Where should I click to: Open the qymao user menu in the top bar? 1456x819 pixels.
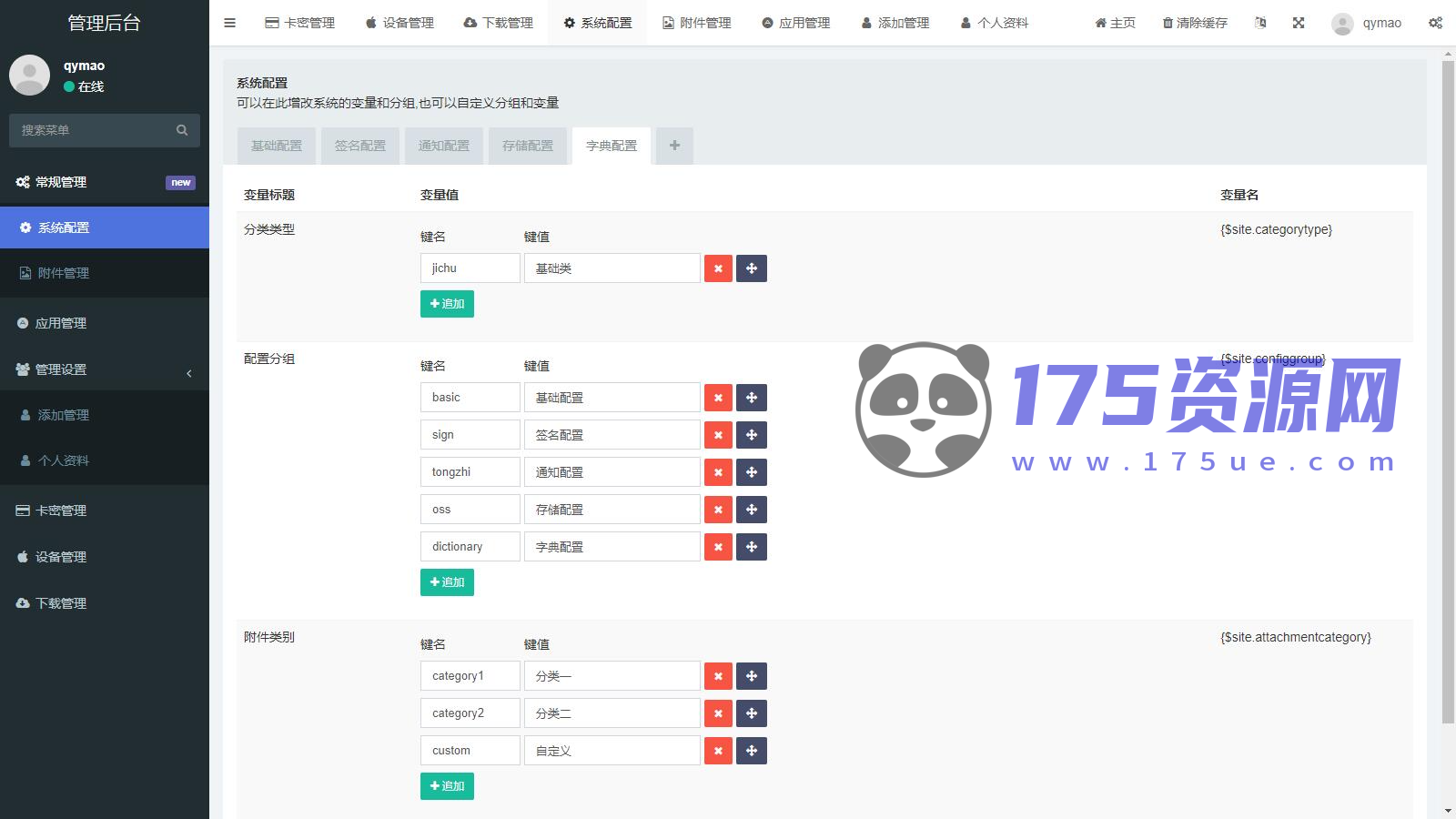click(1366, 23)
